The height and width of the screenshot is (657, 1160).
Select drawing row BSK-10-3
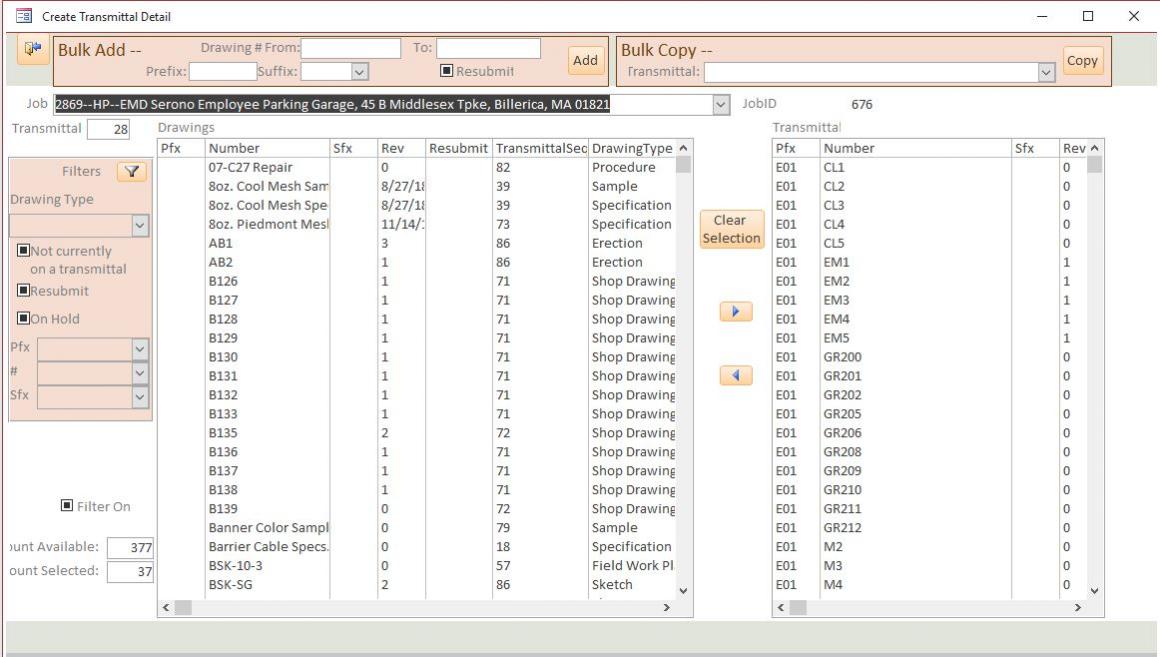tap(417, 566)
